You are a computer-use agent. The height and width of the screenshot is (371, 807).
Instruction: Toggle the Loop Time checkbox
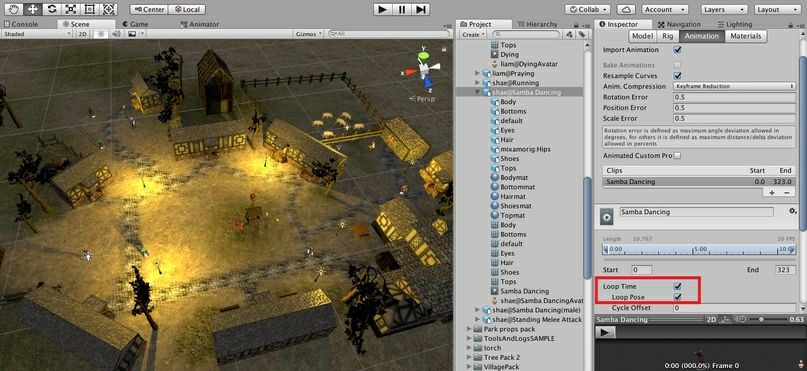click(x=678, y=286)
